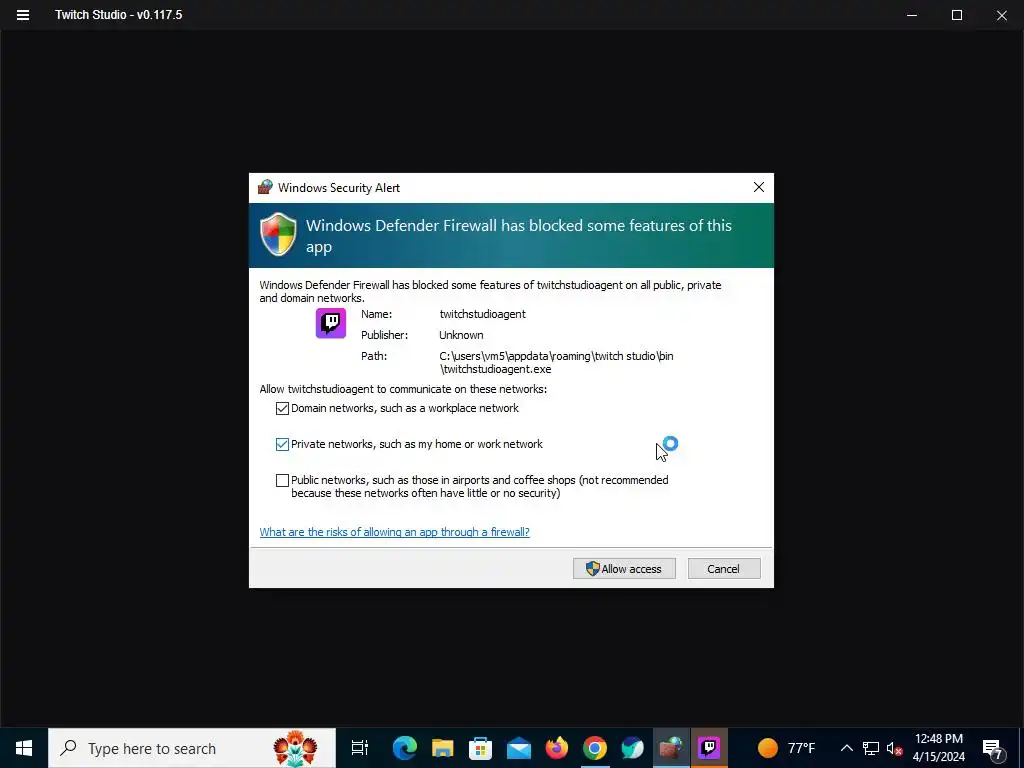Open the weather widget showing 77°F
This screenshot has width=1024, height=768.
click(x=787, y=748)
